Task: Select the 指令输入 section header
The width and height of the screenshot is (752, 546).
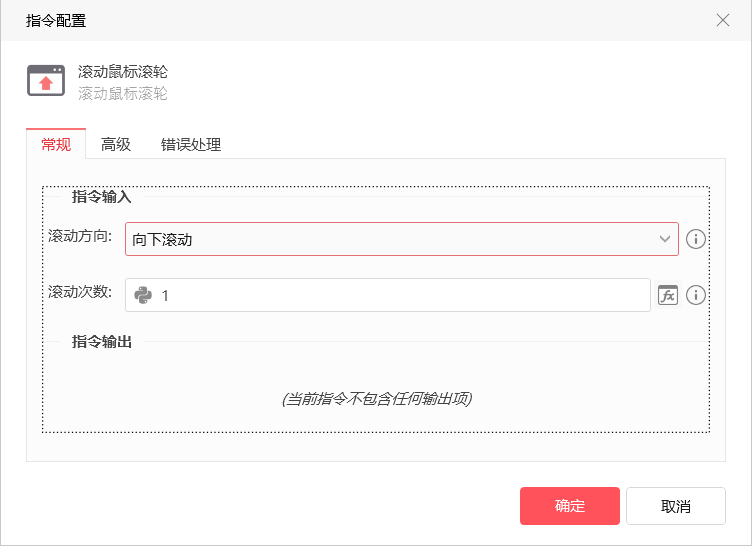Action: point(102,197)
